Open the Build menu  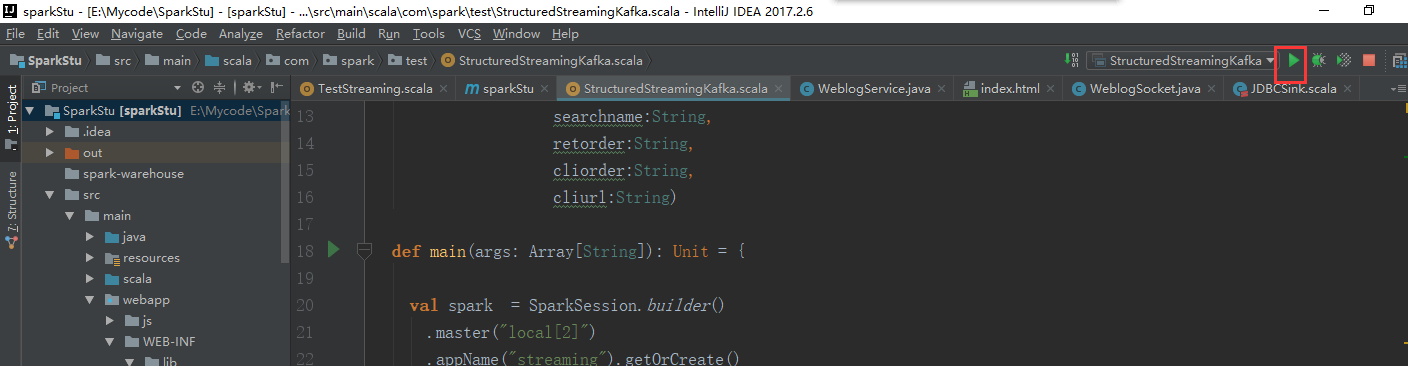click(x=351, y=34)
